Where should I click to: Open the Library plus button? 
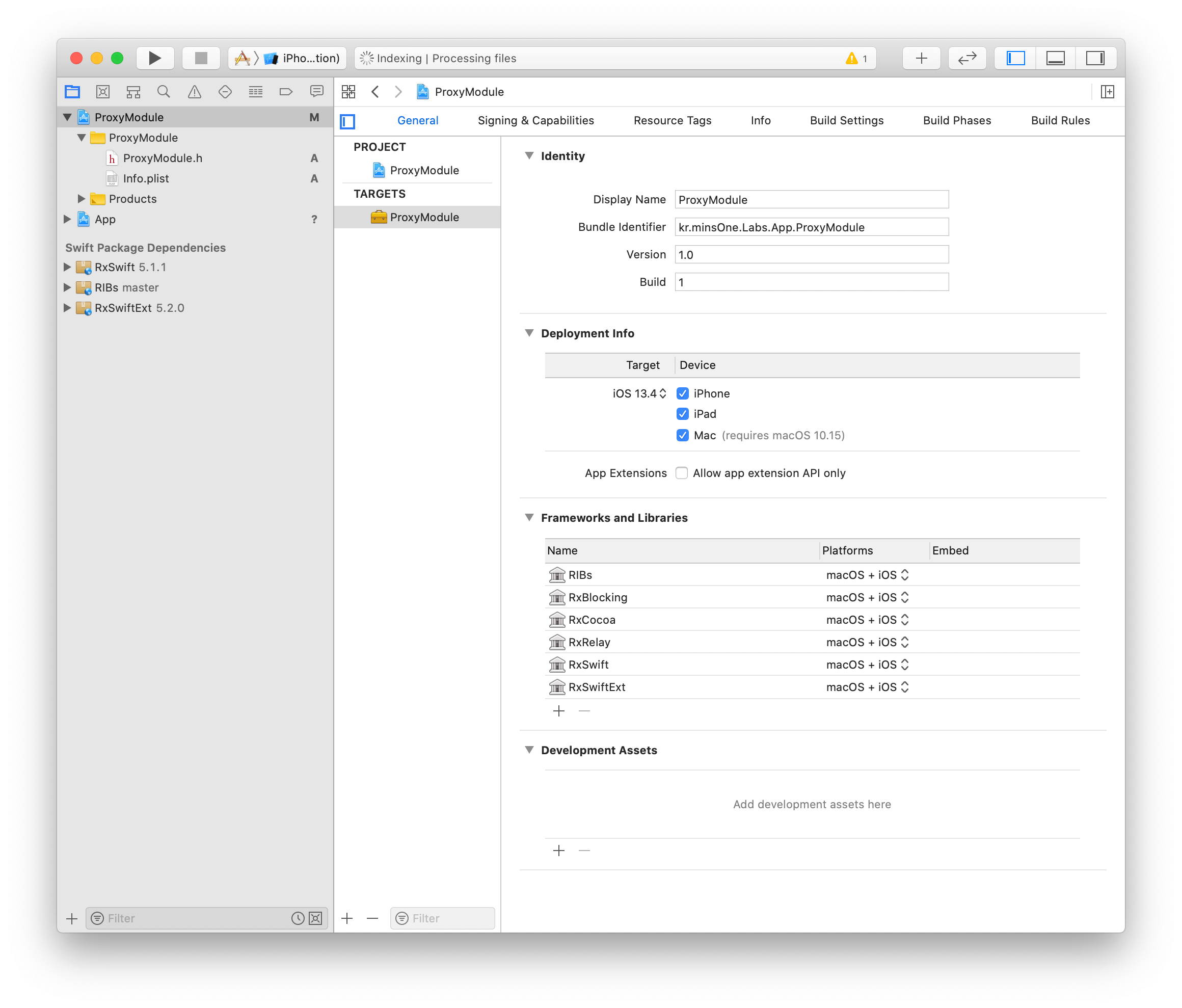921,58
